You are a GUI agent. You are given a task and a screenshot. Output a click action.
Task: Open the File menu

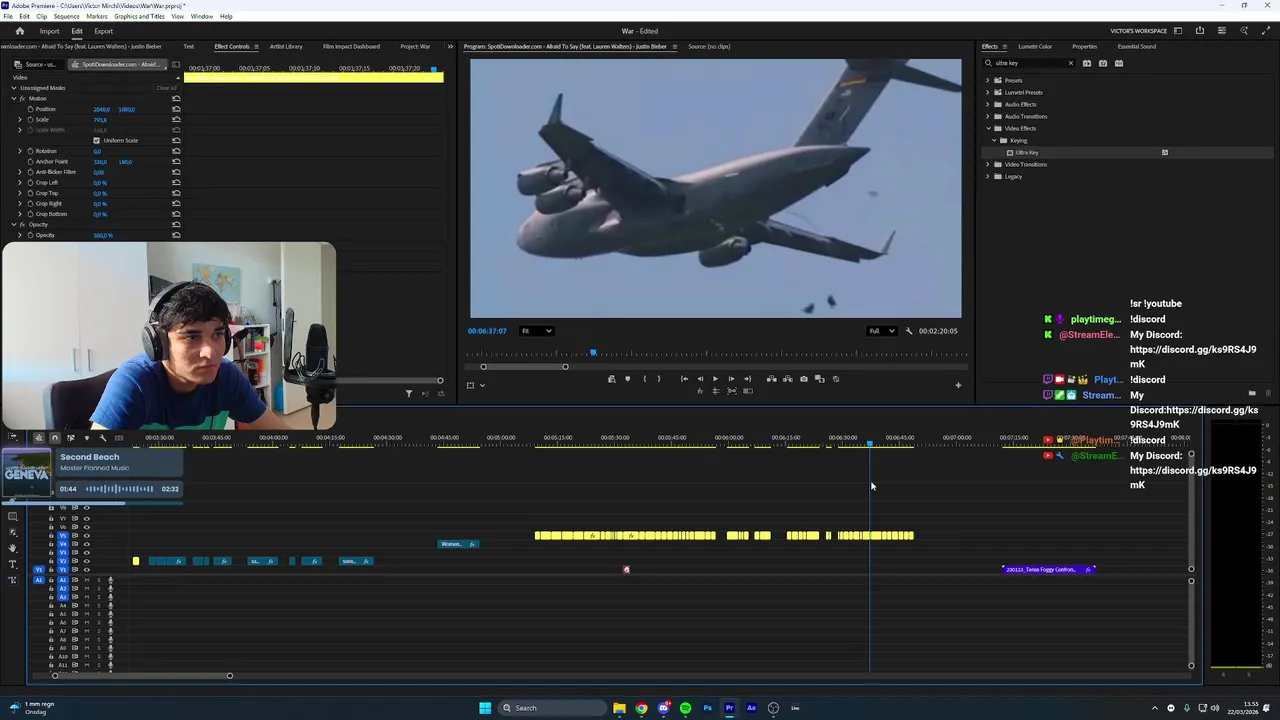click(8, 16)
